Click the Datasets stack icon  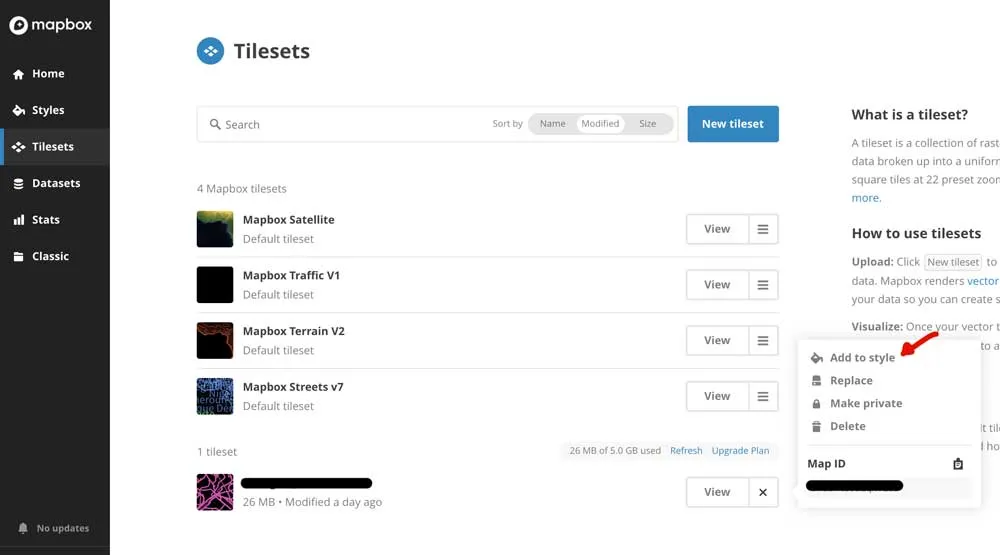coord(18,184)
